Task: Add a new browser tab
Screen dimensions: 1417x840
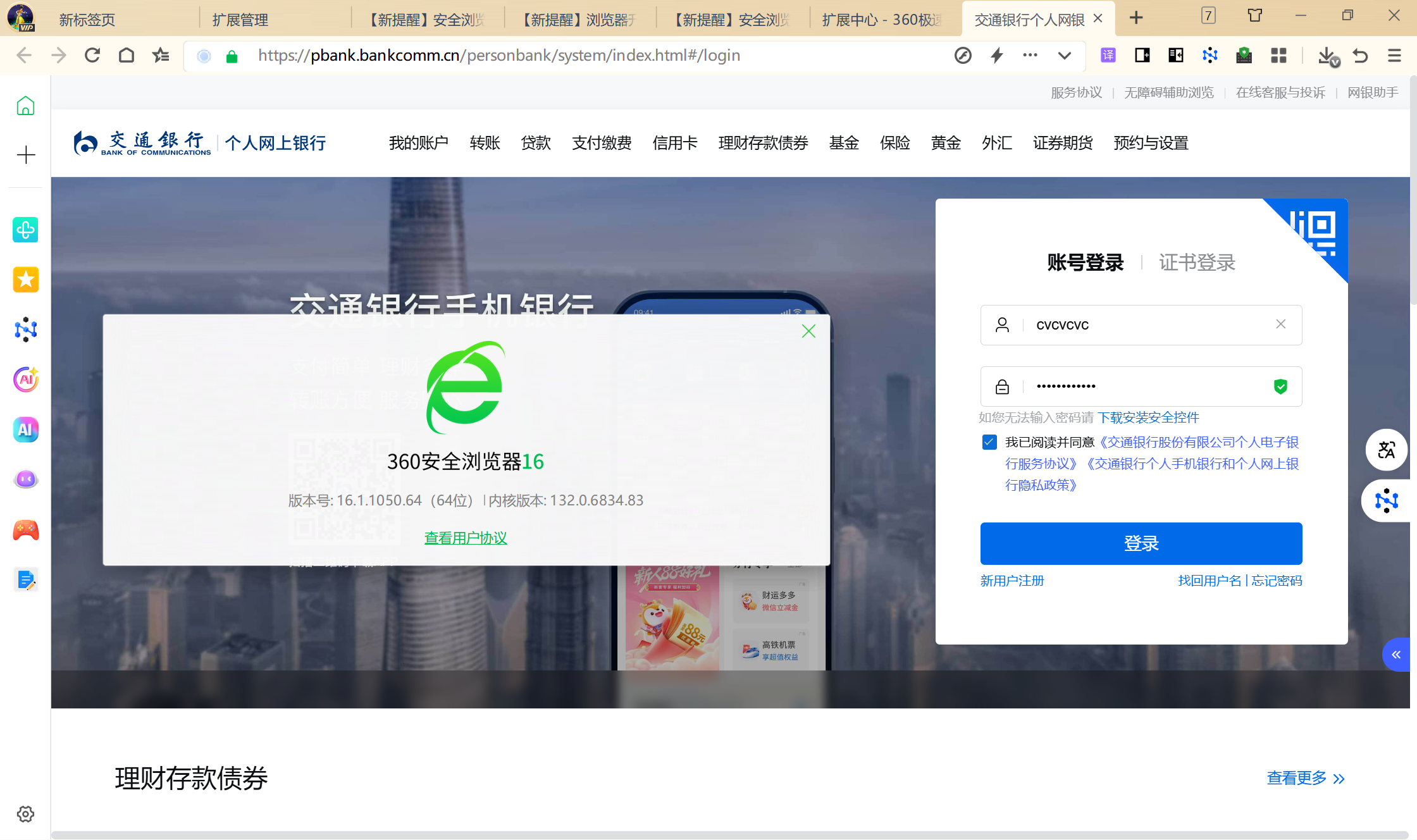Action: pos(1136,18)
